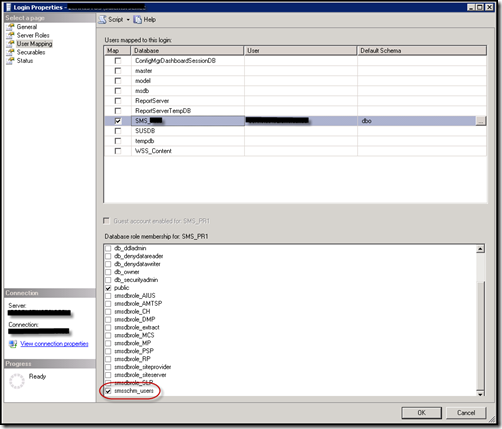
Task: Select the SUSDB database row name
Action: [x=145, y=131]
